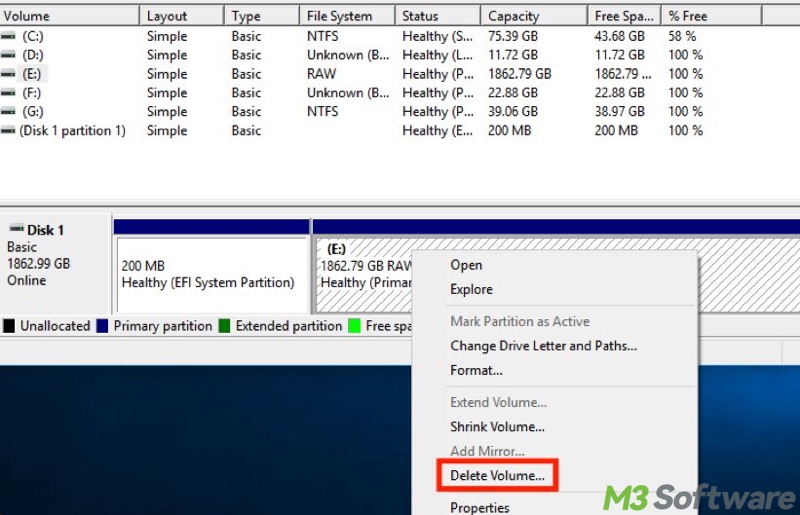The height and width of the screenshot is (515, 800).
Task: Click the Healthy (S... status cell for C:
Action: (438, 36)
